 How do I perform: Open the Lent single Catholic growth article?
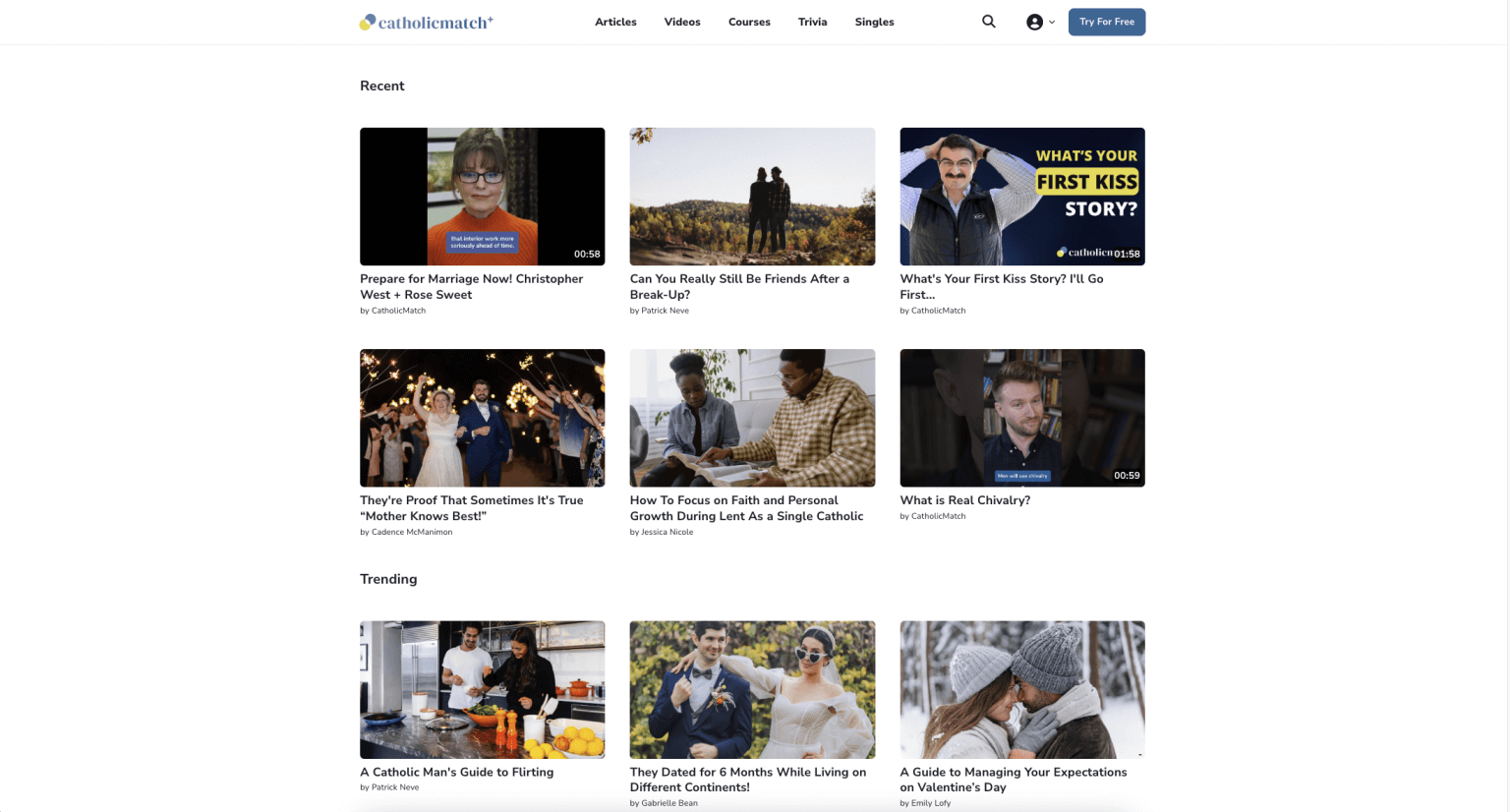coord(746,507)
